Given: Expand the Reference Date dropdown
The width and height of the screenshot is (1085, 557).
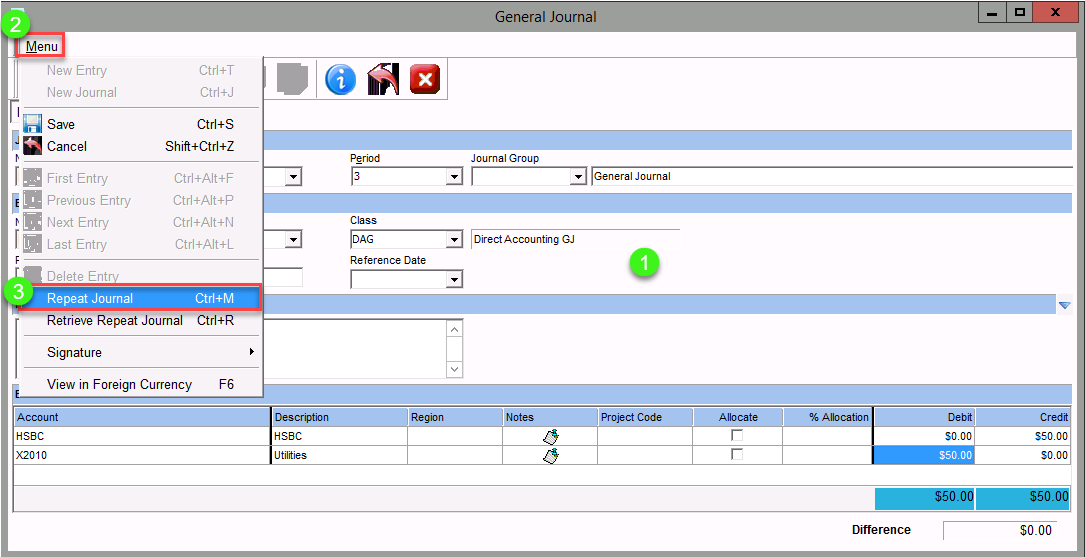Looking at the screenshot, I should pyautogui.click(x=454, y=280).
